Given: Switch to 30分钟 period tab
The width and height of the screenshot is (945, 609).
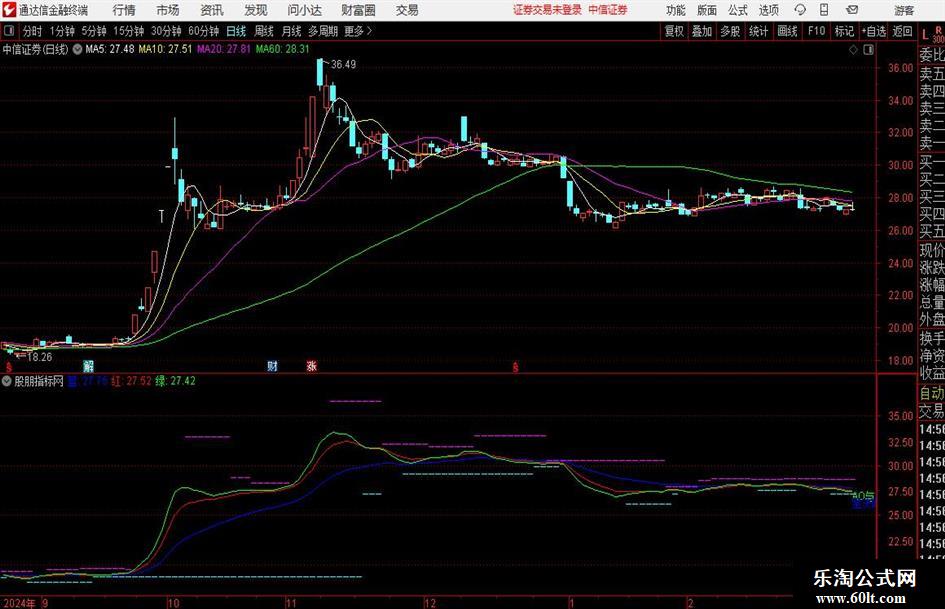Looking at the screenshot, I should 166,31.
